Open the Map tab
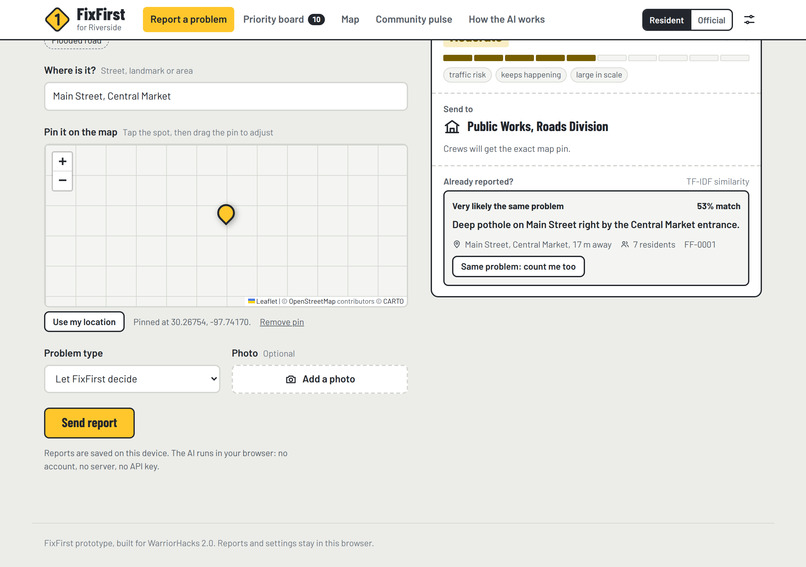 coord(350,20)
